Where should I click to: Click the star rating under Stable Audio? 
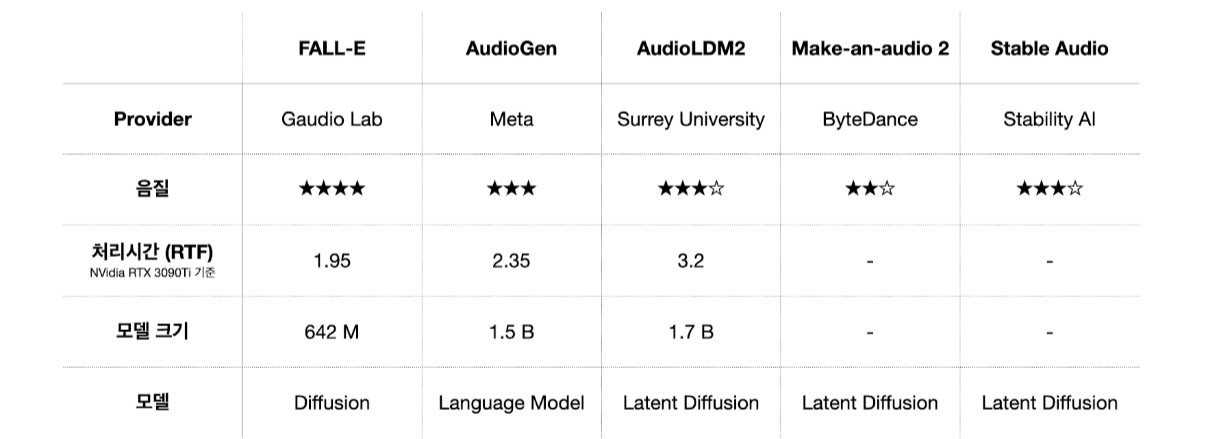pos(1049,188)
